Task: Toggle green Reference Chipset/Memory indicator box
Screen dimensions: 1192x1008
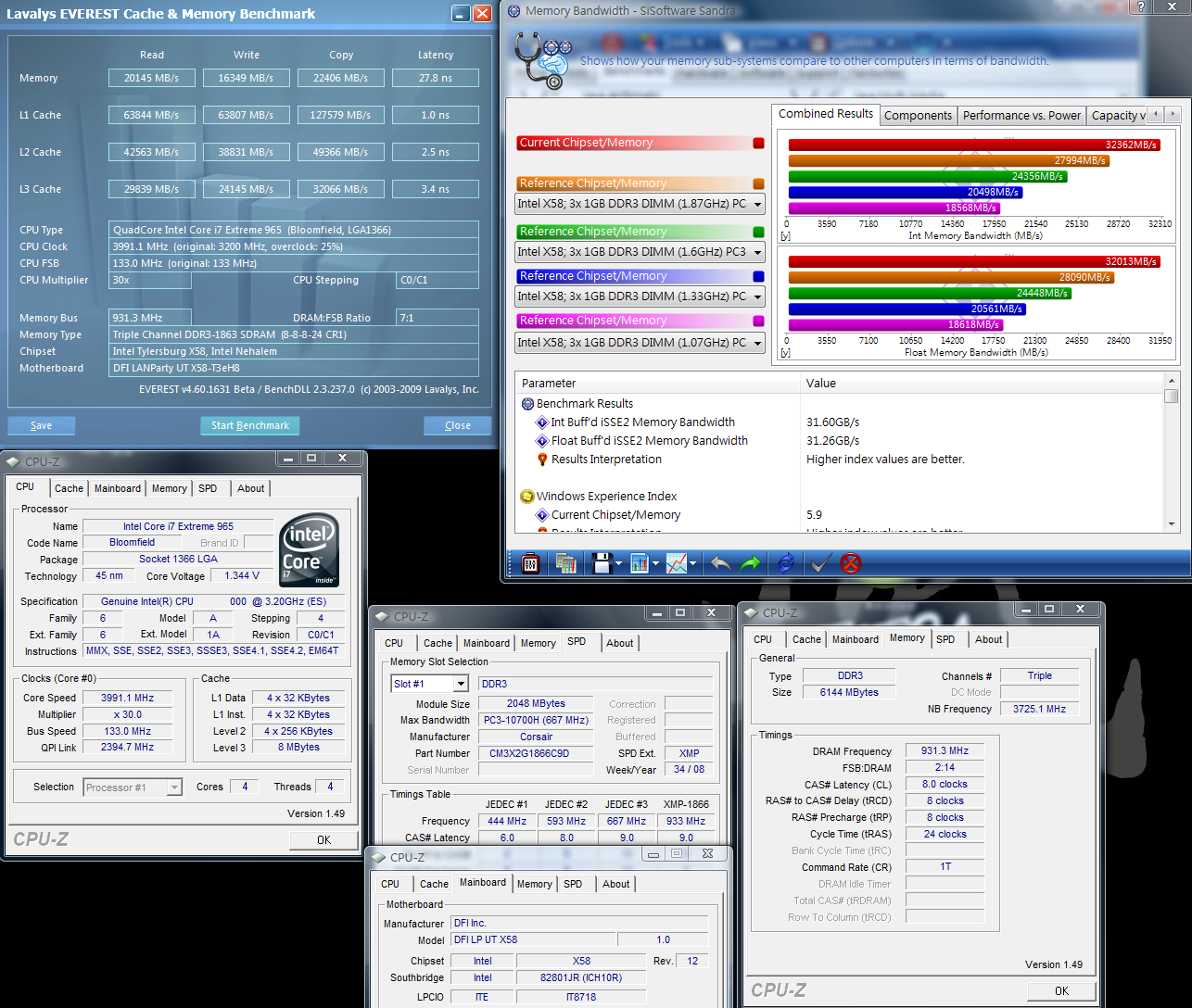Action: (x=759, y=232)
